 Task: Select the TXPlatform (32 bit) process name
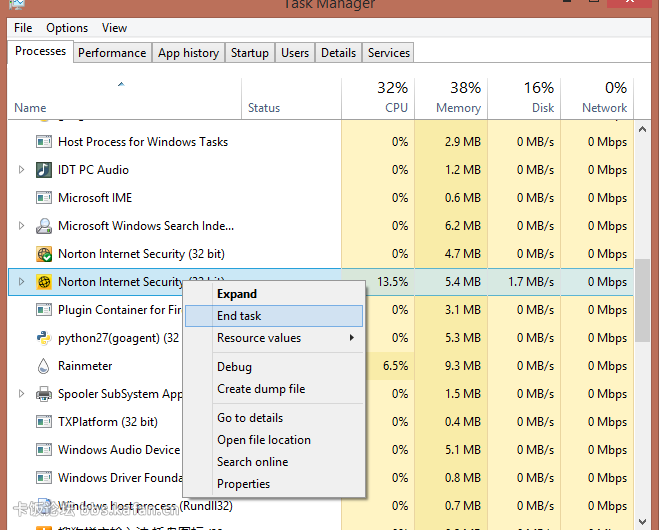click(x=108, y=422)
